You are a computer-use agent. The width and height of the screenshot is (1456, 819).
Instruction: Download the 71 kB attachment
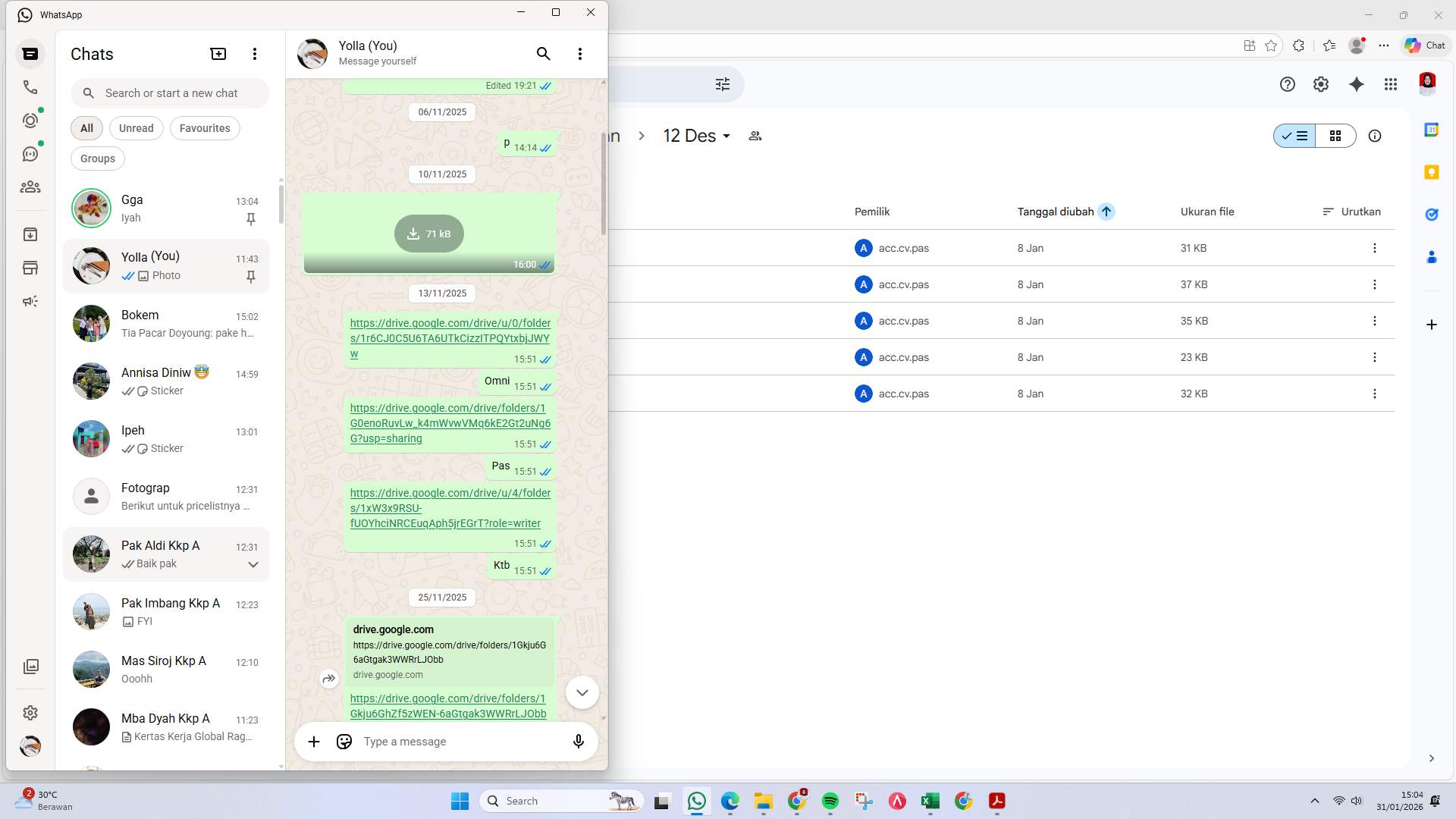tap(428, 234)
